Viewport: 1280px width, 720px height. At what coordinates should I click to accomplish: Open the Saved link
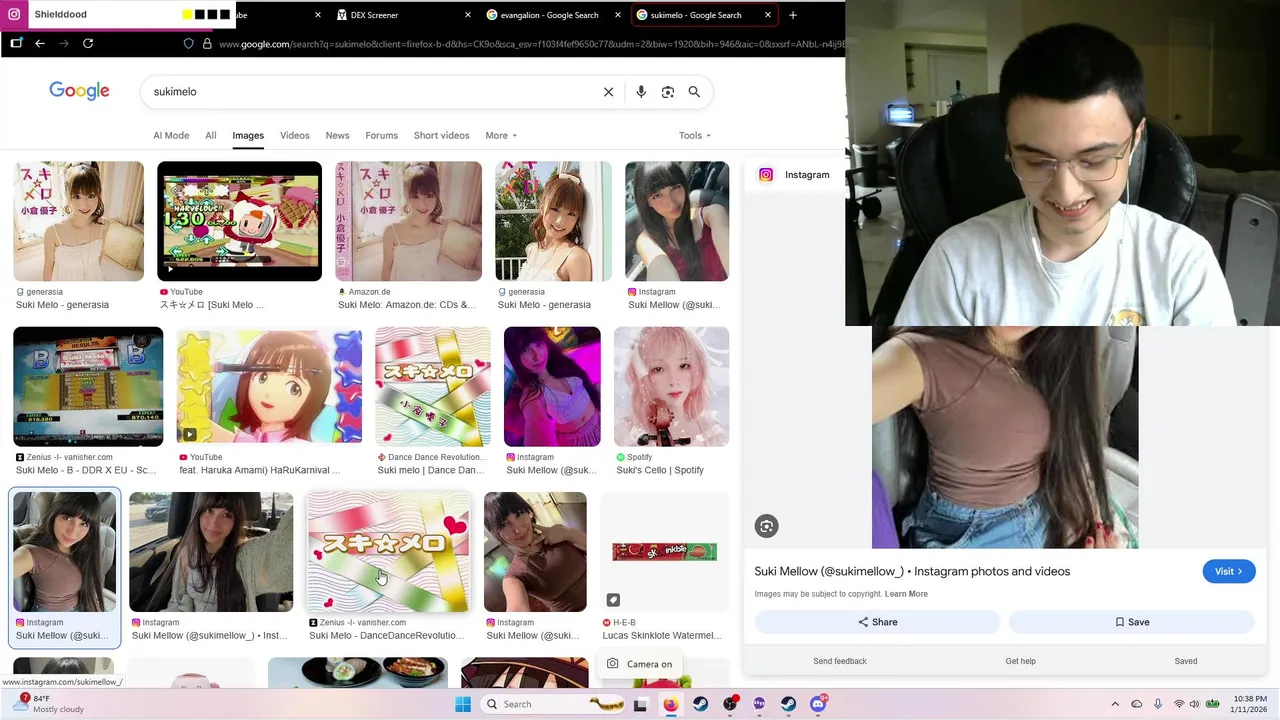click(x=1186, y=661)
